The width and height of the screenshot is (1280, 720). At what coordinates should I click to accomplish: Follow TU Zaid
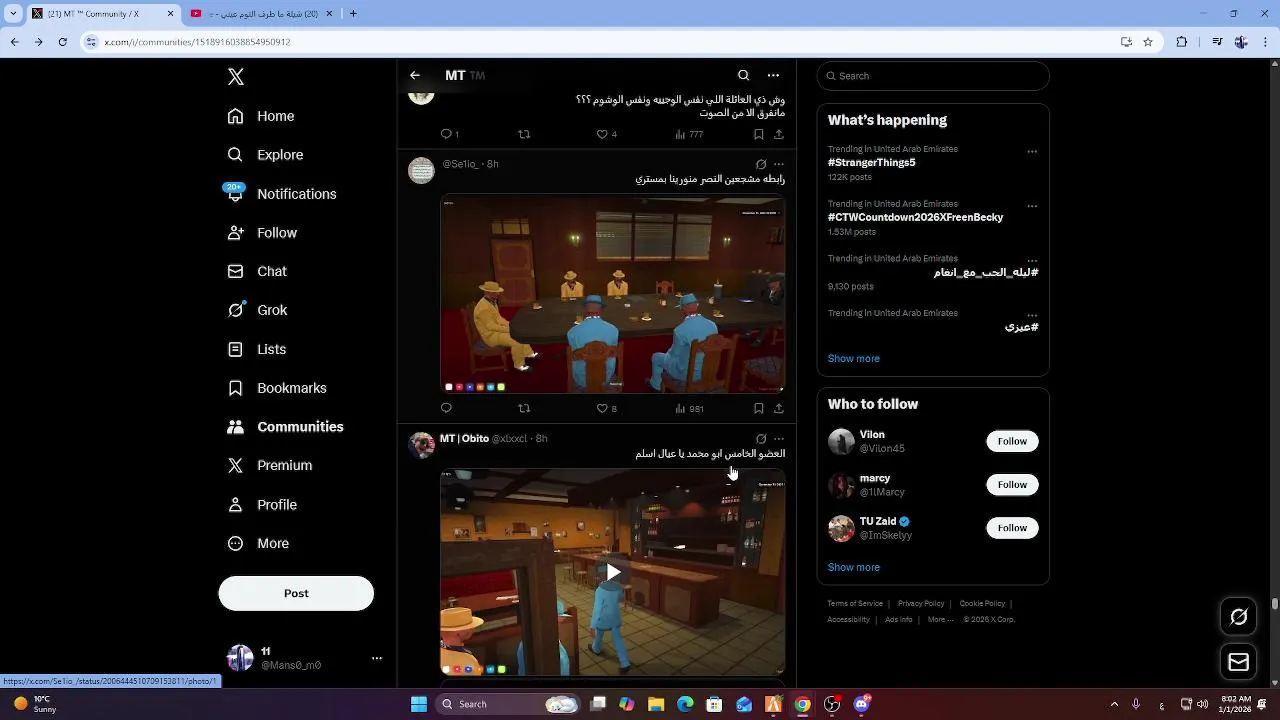[1012, 528]
